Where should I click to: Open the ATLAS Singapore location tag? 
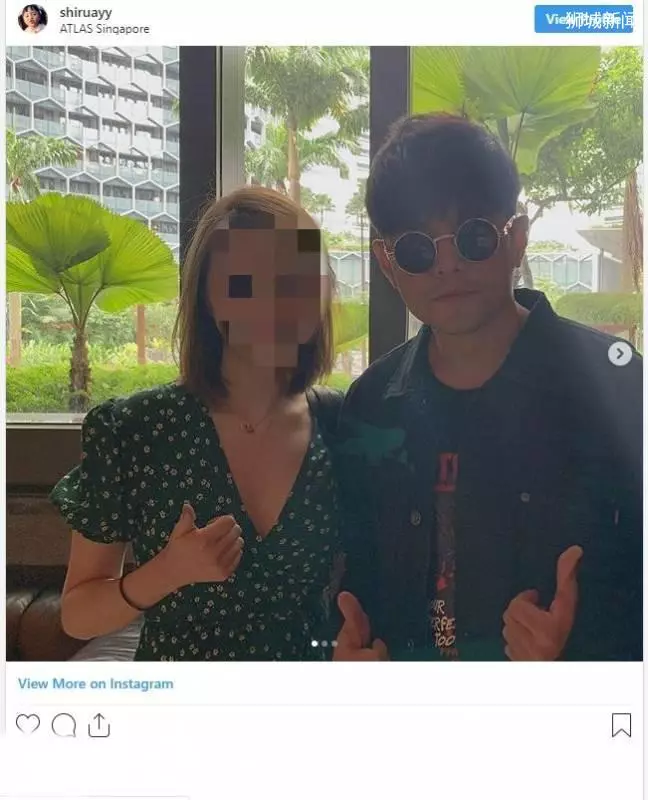[105, 29]
